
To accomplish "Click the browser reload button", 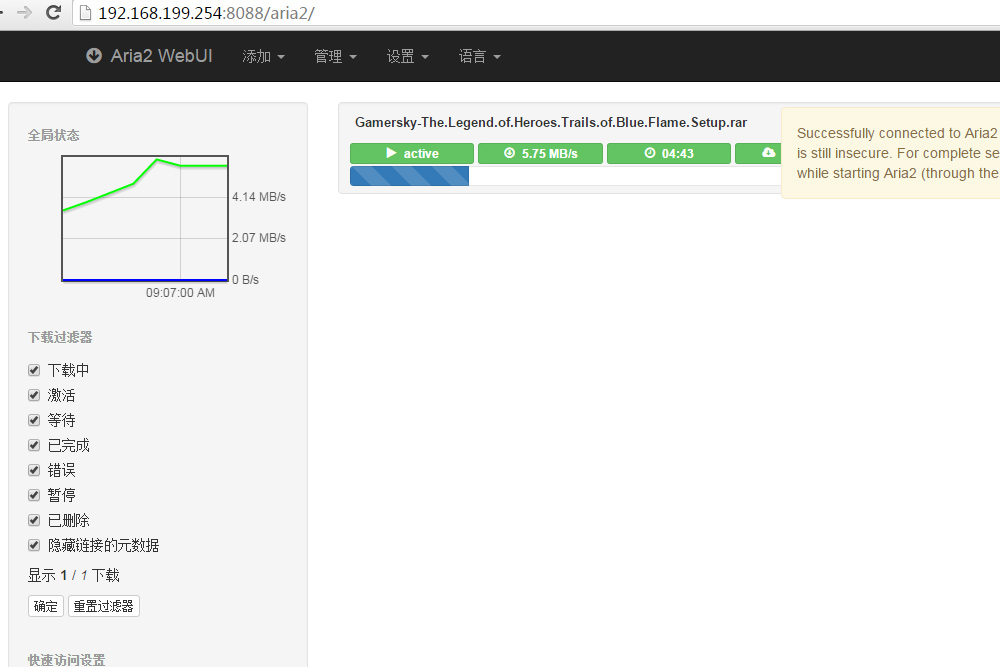I will coord(54,13).
